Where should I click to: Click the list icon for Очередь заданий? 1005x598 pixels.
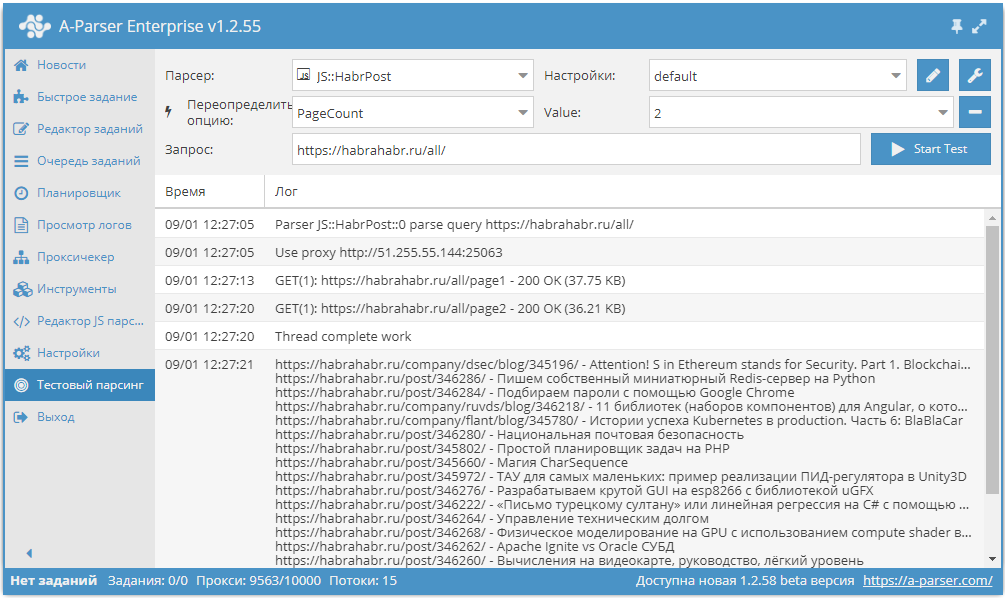point(21,161)
